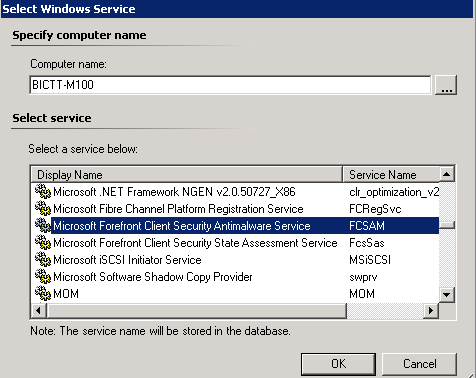The image size is (476, 378).
Task: Click the swprv service name cell
Action: click(363, 277)
